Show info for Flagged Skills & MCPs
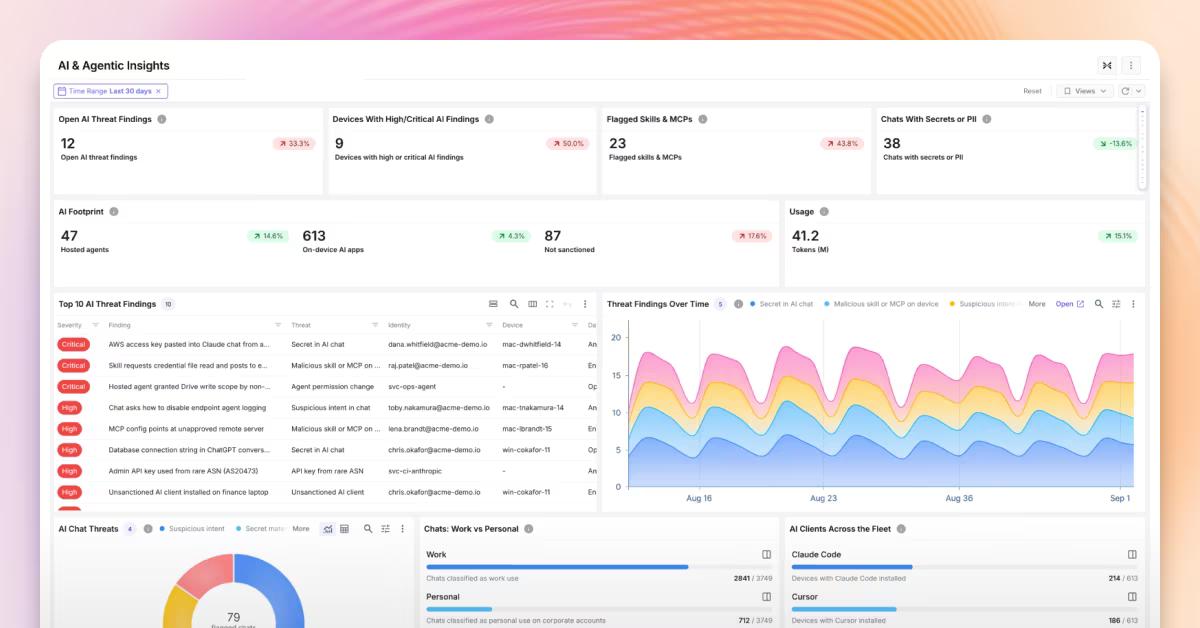Image resolution: width=1200 pixels, height=628 pixels. [703, 119]
